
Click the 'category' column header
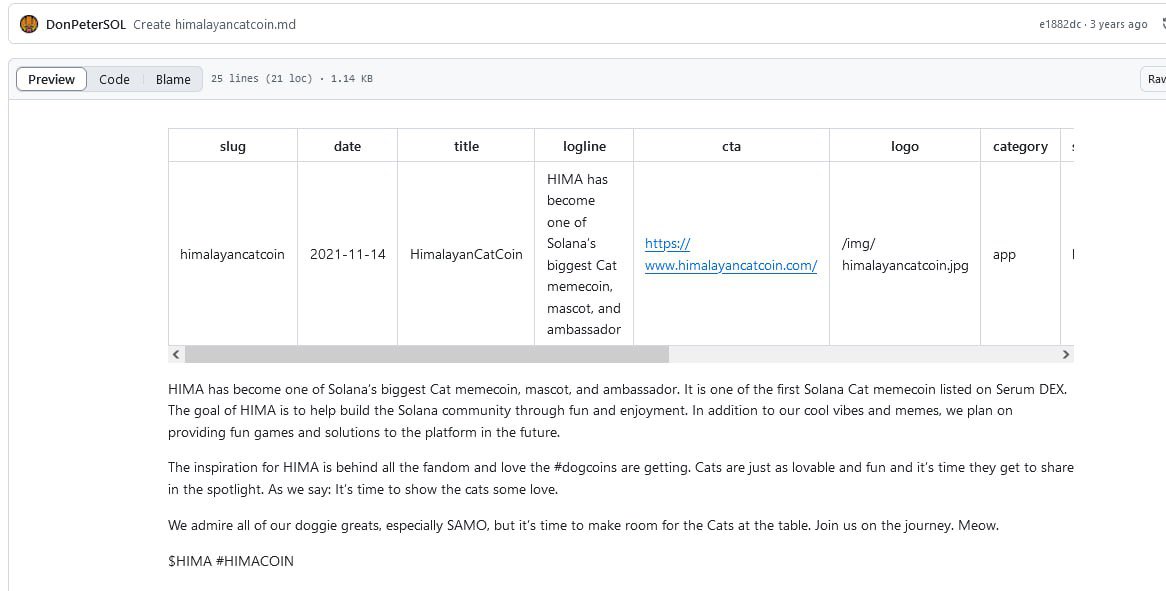click(x=1020, y=146)
